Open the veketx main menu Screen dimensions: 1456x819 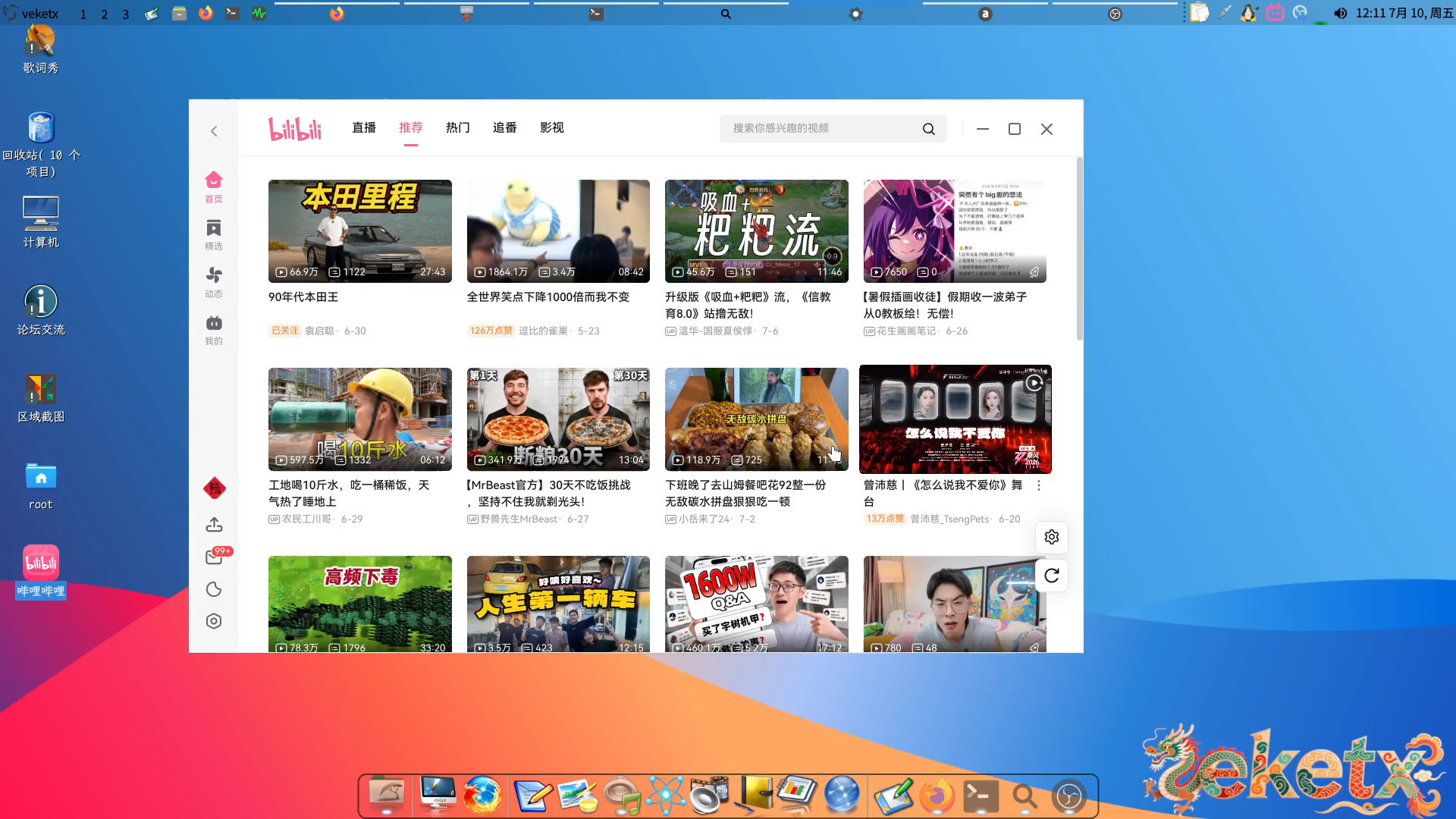[x=32, y=14]
